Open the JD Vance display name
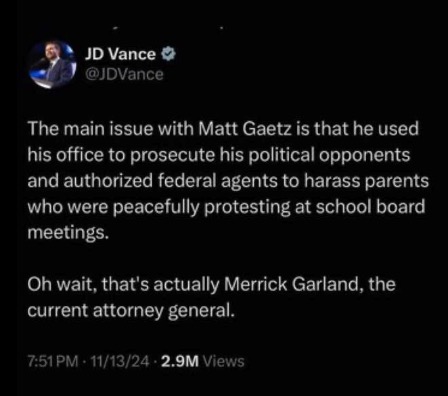The height and width of the screenshot is (396, 448). 121,54
